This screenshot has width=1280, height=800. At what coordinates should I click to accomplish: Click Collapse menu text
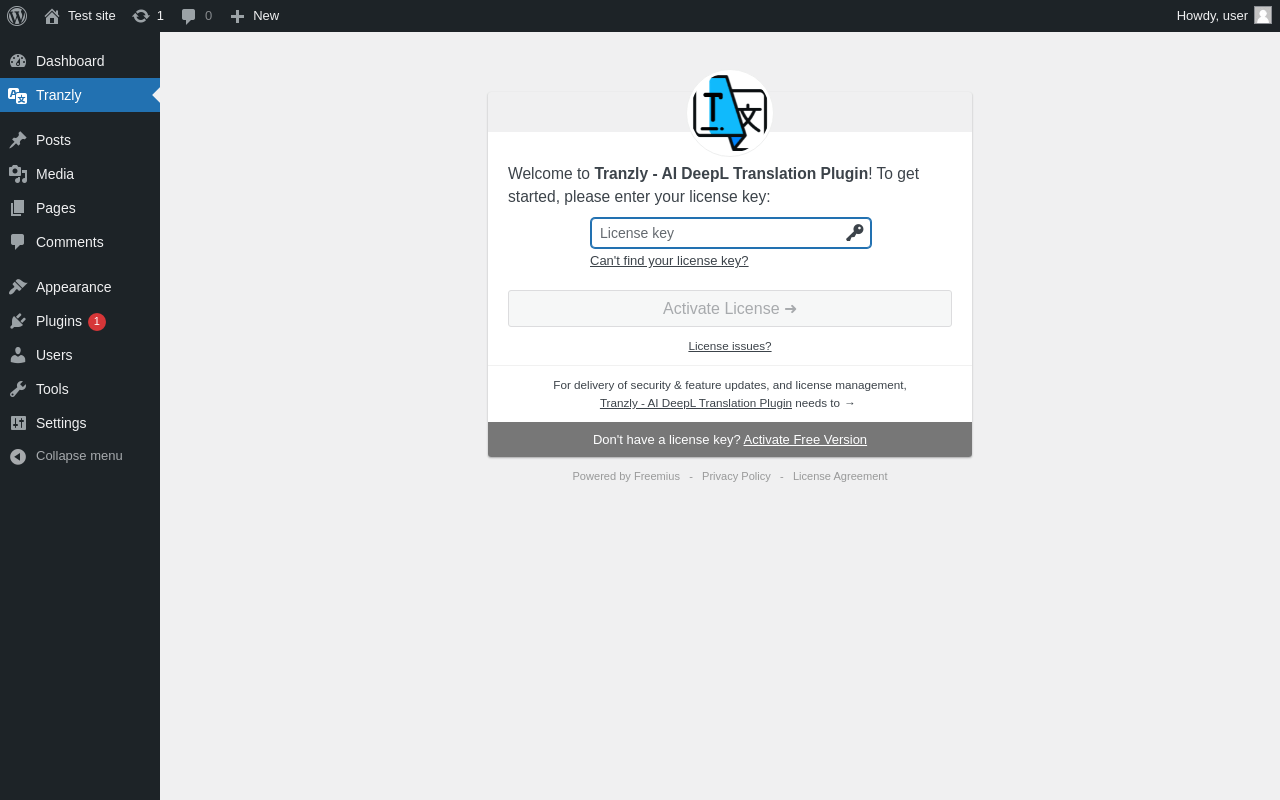(x=79, y=456)
